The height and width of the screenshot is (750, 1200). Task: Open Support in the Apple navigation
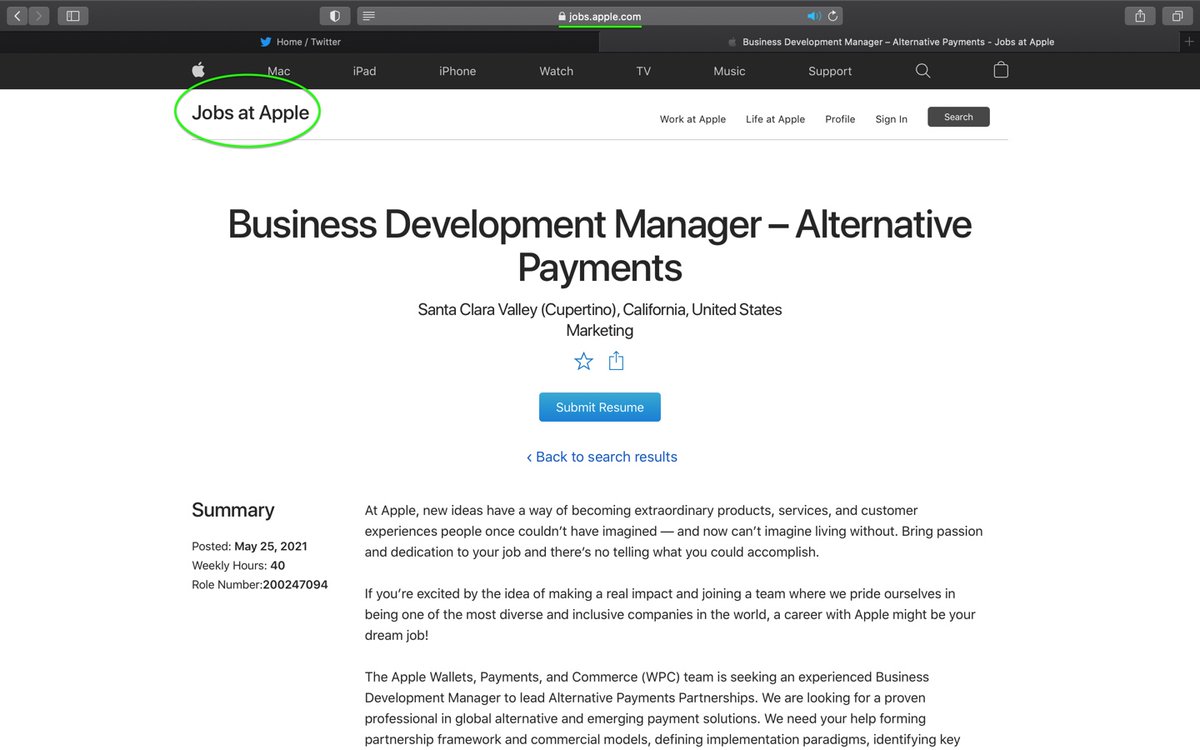click(x=830, y=71)
